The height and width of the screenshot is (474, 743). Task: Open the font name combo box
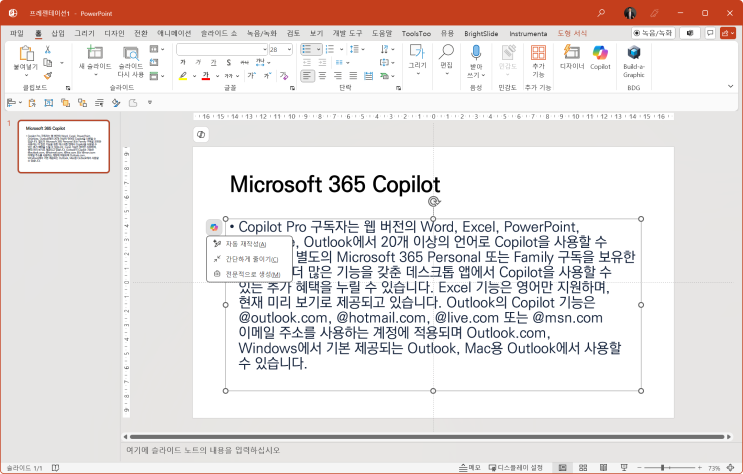click(x=222, y=48)
